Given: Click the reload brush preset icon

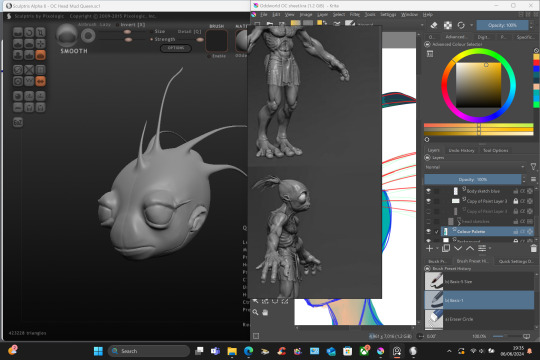Looking at the screenshot, I should (x=461, y=25).
